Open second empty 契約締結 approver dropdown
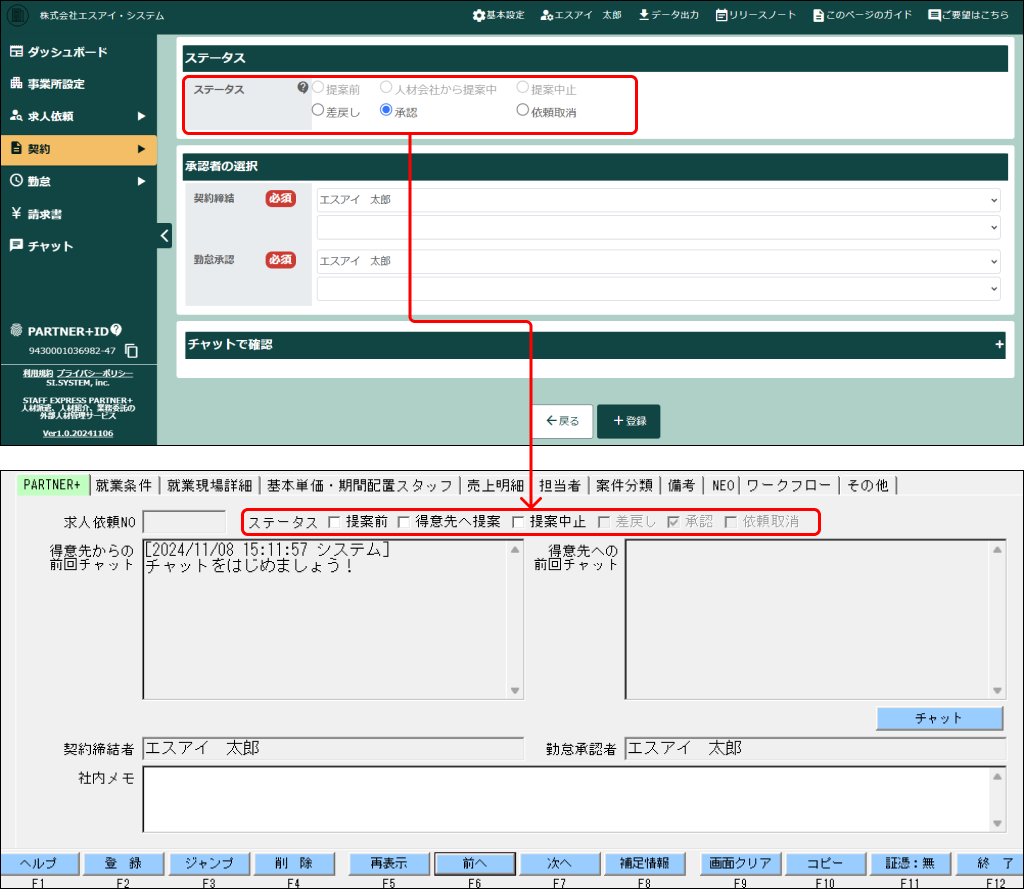1024x889 pixels. [x=658, y=227]
